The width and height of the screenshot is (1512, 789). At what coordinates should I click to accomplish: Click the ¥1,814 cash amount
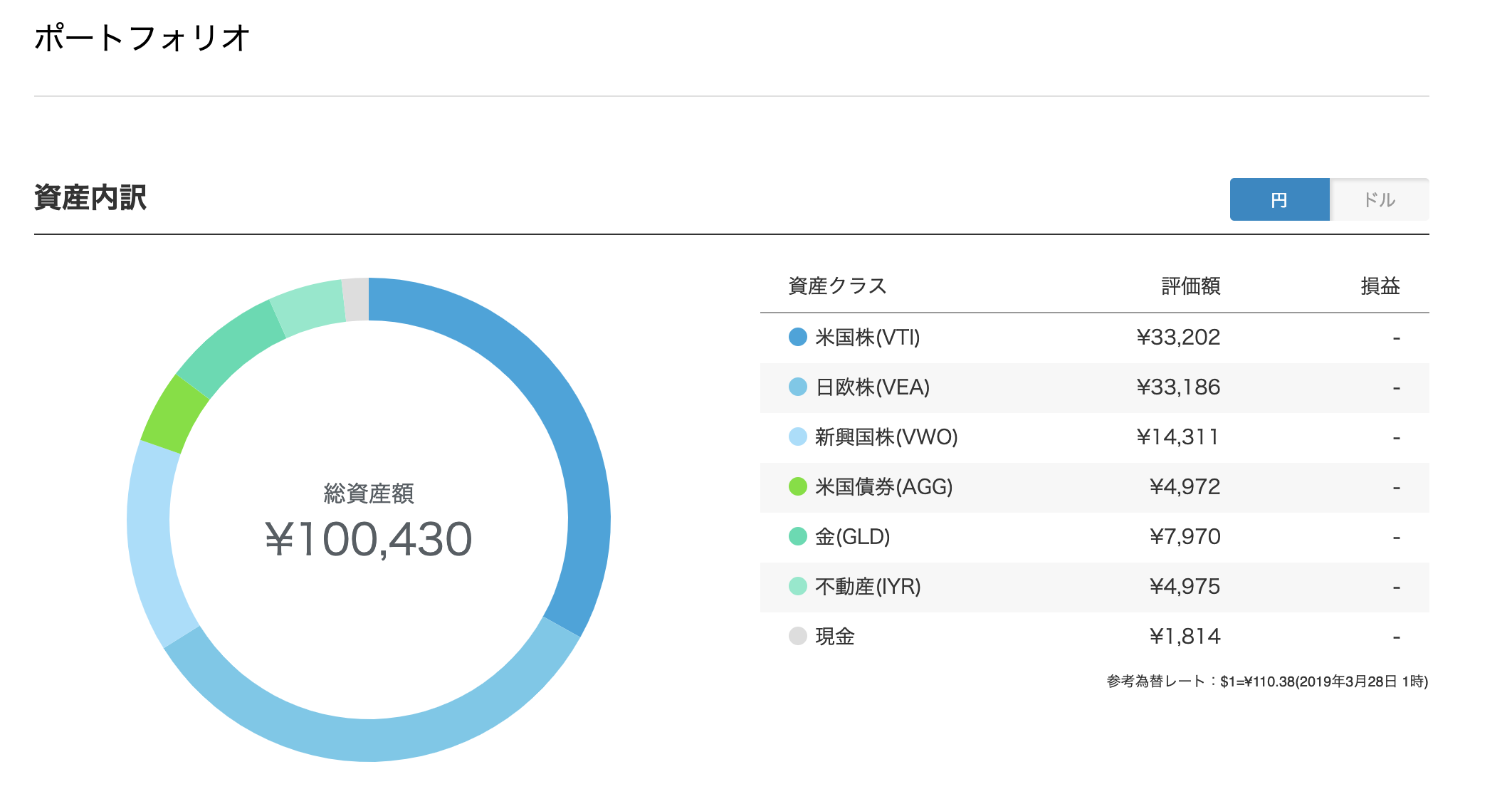click(x=1185, y=636)
